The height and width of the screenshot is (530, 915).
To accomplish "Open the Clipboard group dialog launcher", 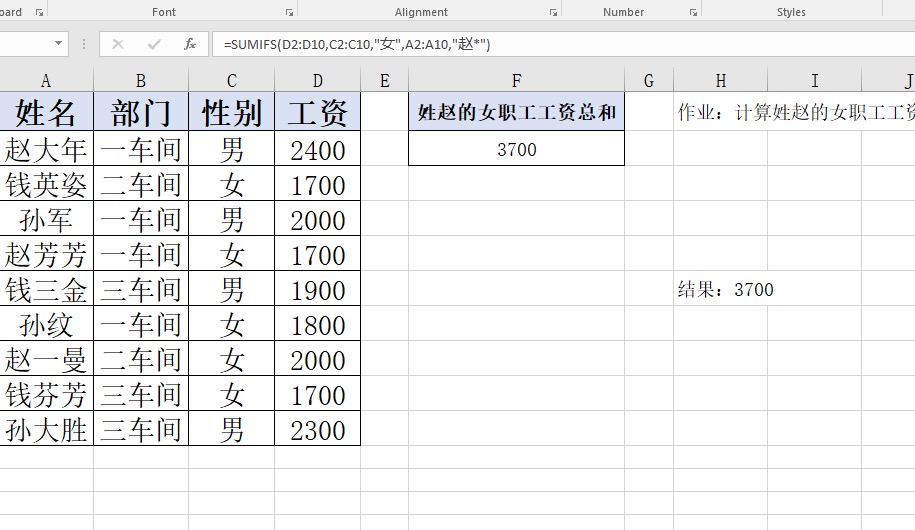I will click(39, 12).
